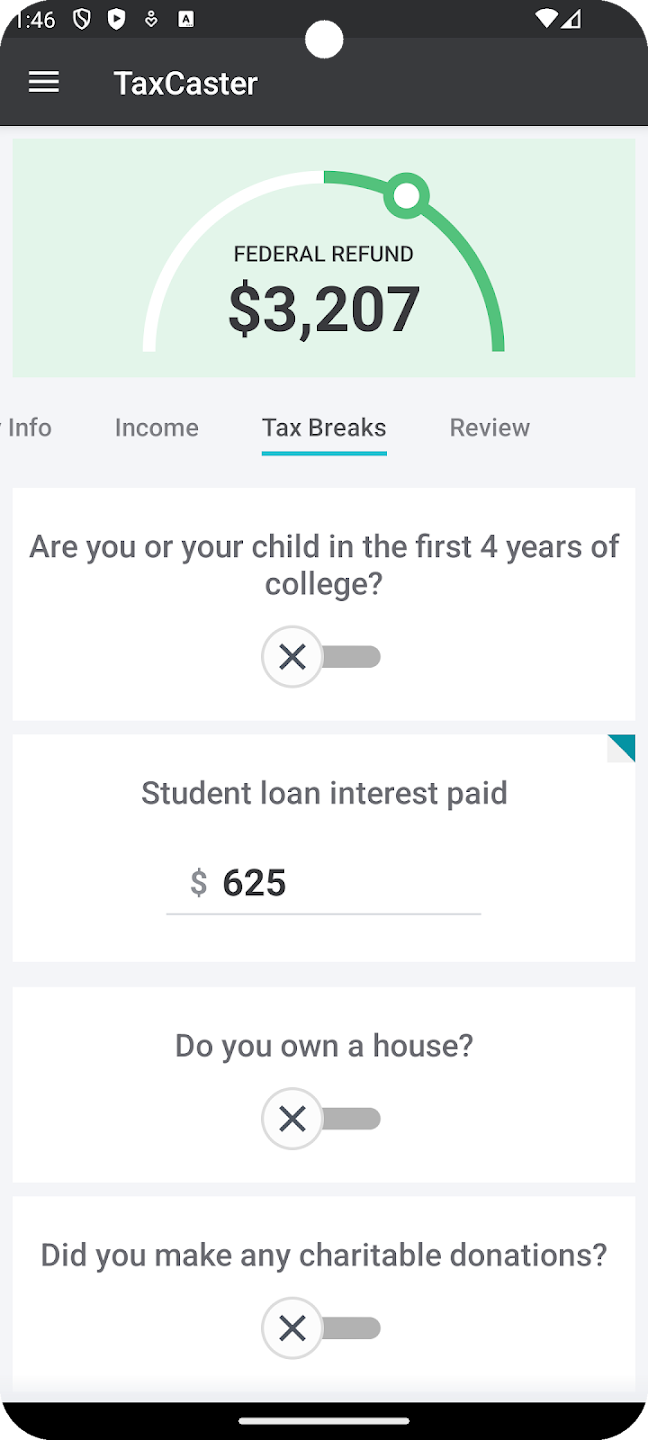
Task: Tap the Wi-Fi status icon
Action: [546, 19]
